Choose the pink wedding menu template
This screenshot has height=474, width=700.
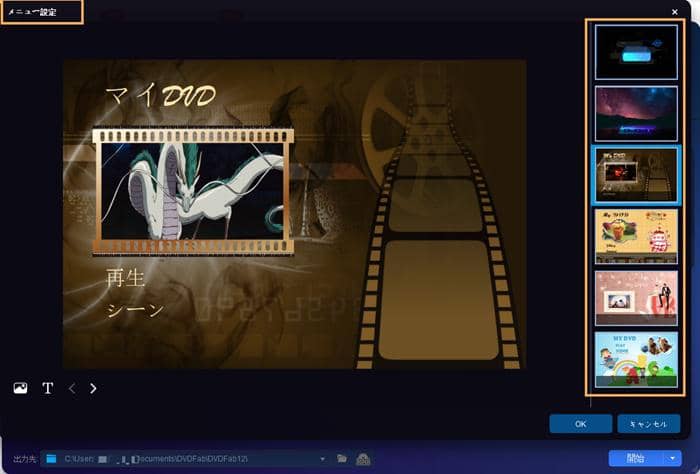(636, 298)
